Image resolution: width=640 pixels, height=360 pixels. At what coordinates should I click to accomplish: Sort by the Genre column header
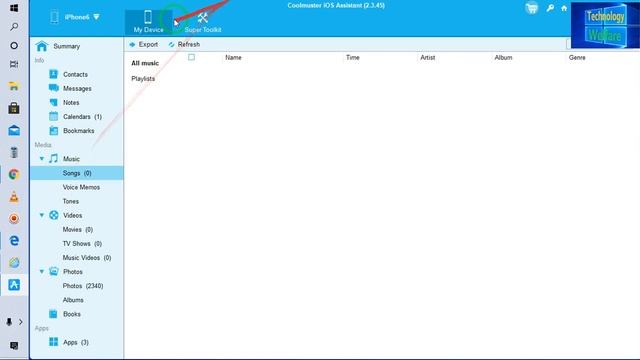(577, 58)
